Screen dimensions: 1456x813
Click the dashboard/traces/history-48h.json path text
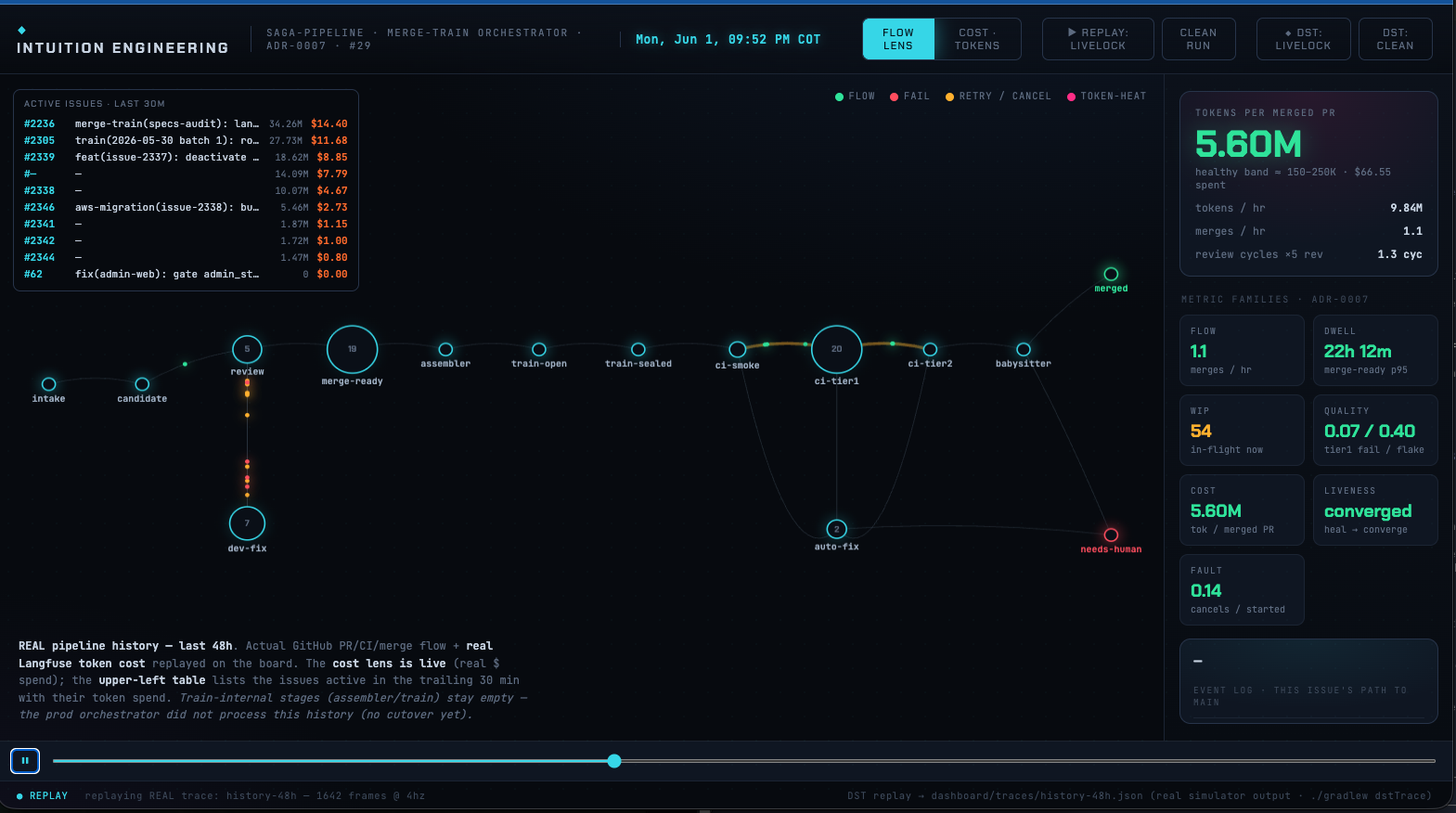[1037, 795]
